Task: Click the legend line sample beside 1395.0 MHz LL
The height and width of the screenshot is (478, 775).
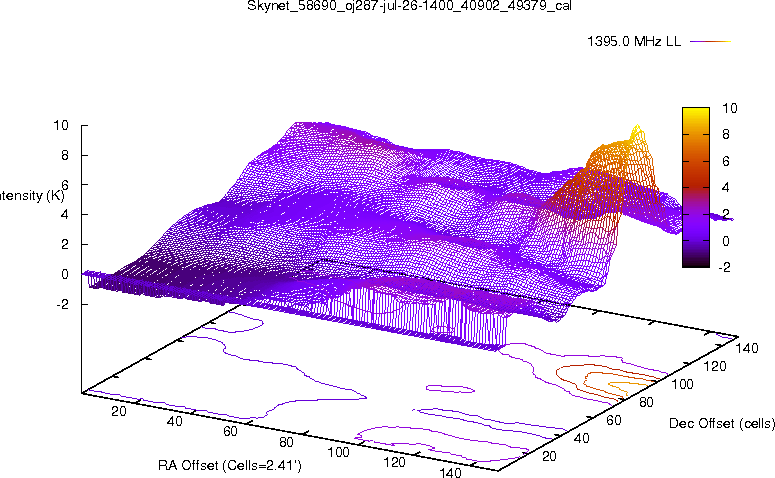Action: (710, 42)
